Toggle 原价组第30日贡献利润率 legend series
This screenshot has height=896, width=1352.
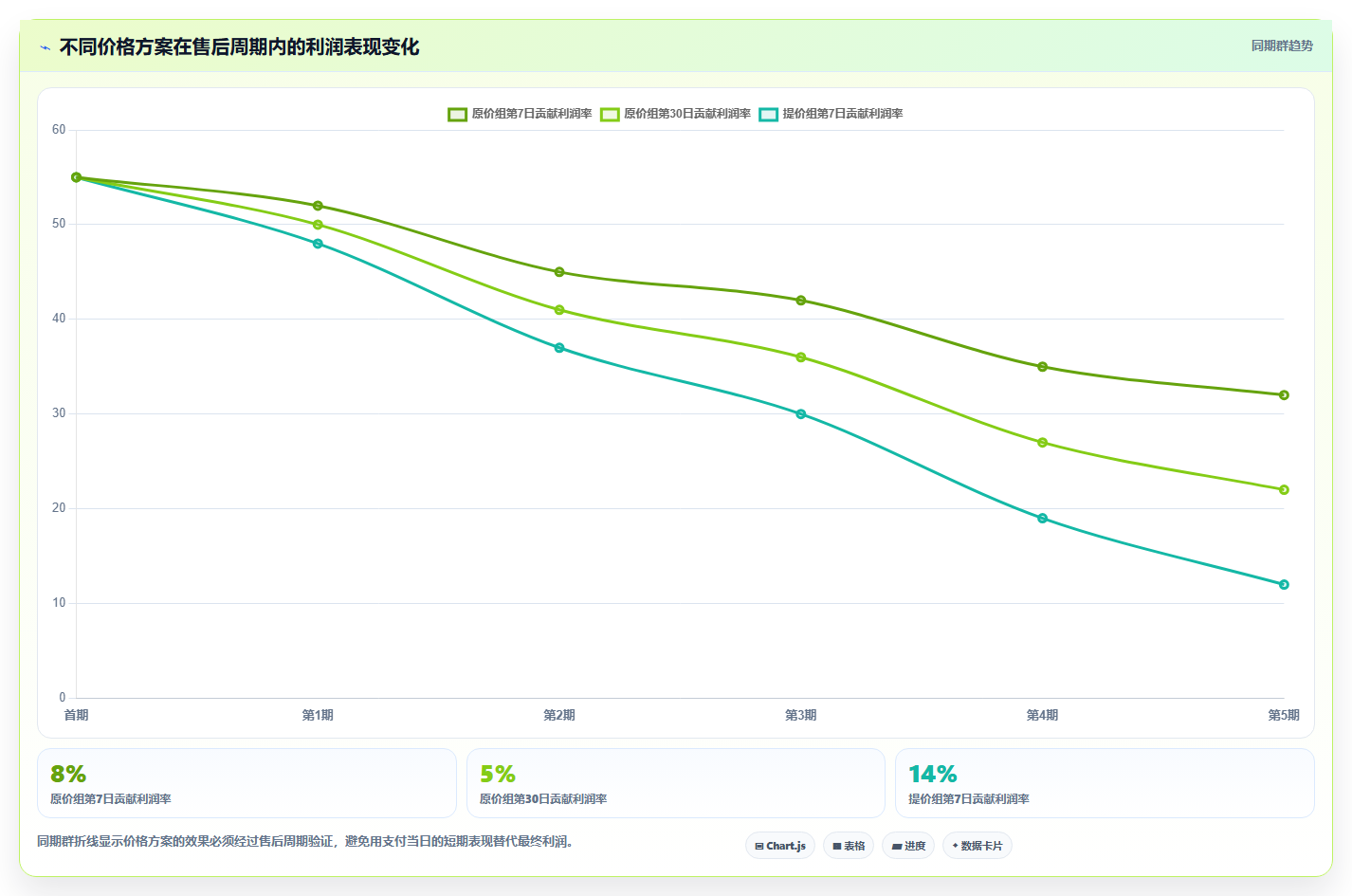[x=675, y=114]
